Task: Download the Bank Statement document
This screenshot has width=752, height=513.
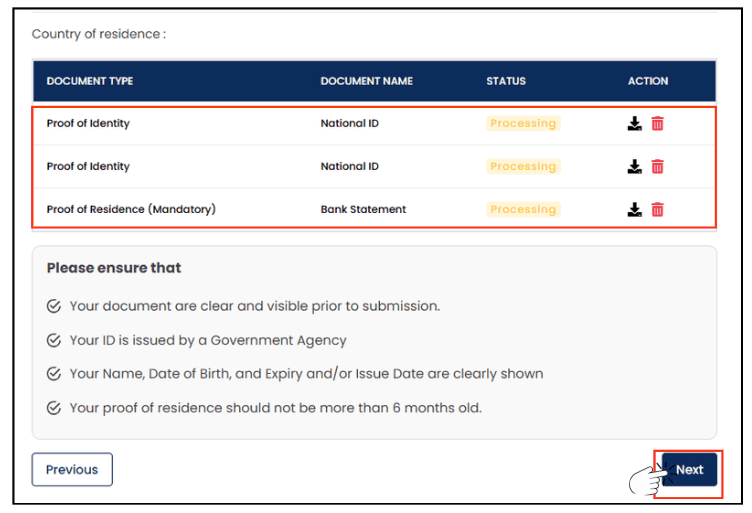Action: (634, 210)
